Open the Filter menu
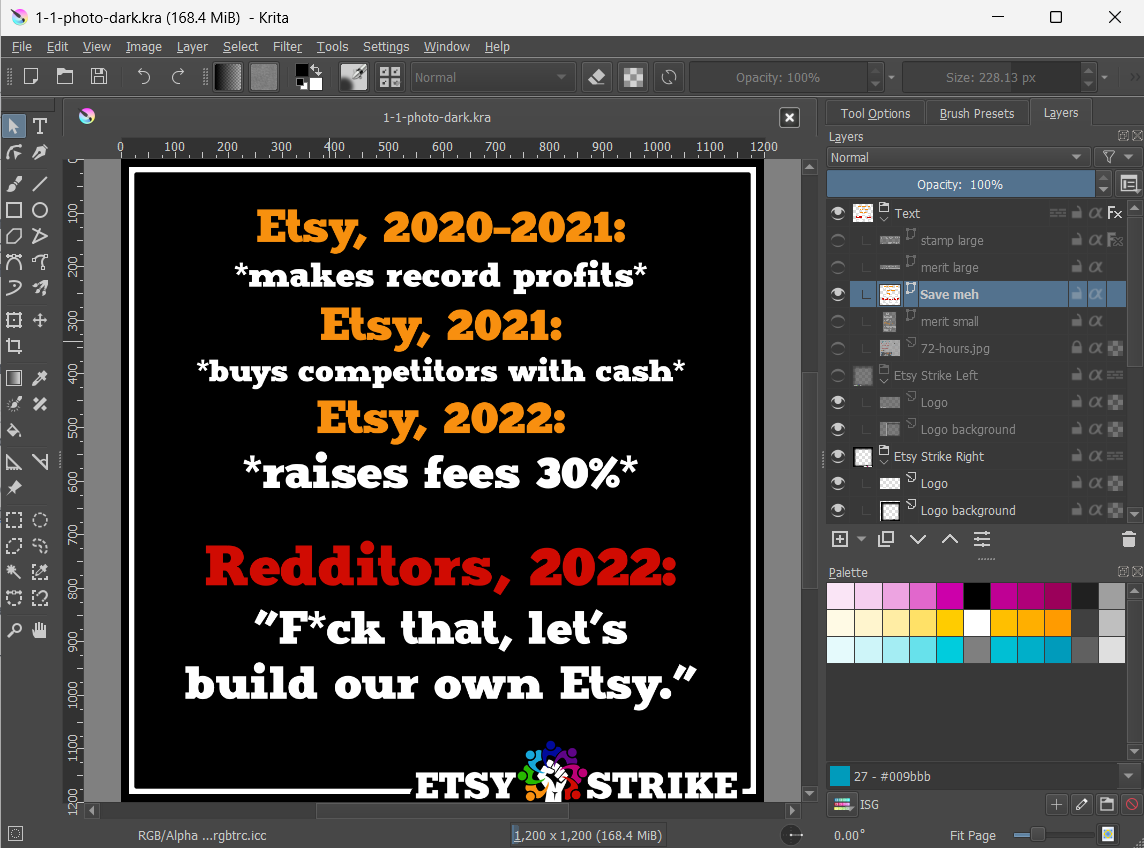This screenshot has height=848, width=1144. [287, 47]
